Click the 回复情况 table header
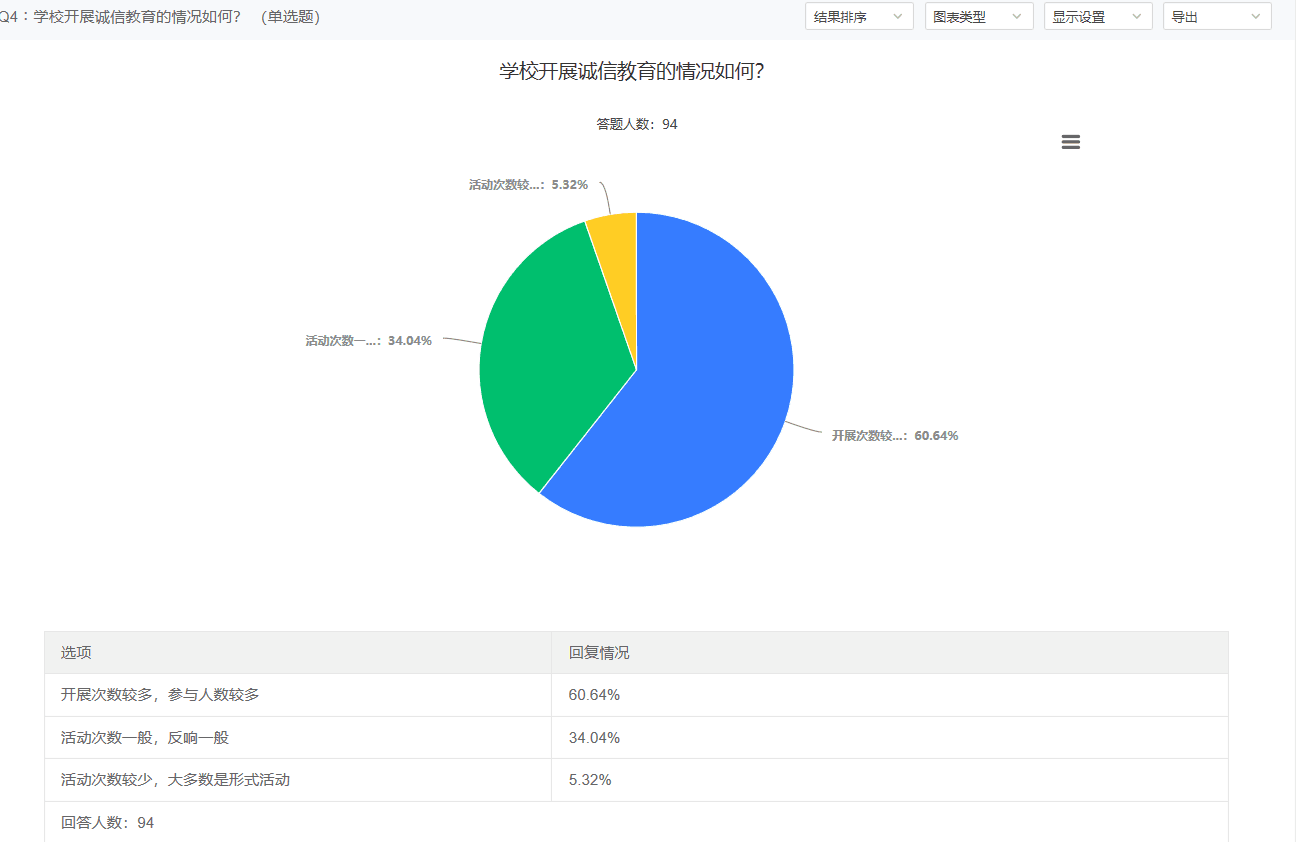 pyautogui.click(x=890, y=653)
